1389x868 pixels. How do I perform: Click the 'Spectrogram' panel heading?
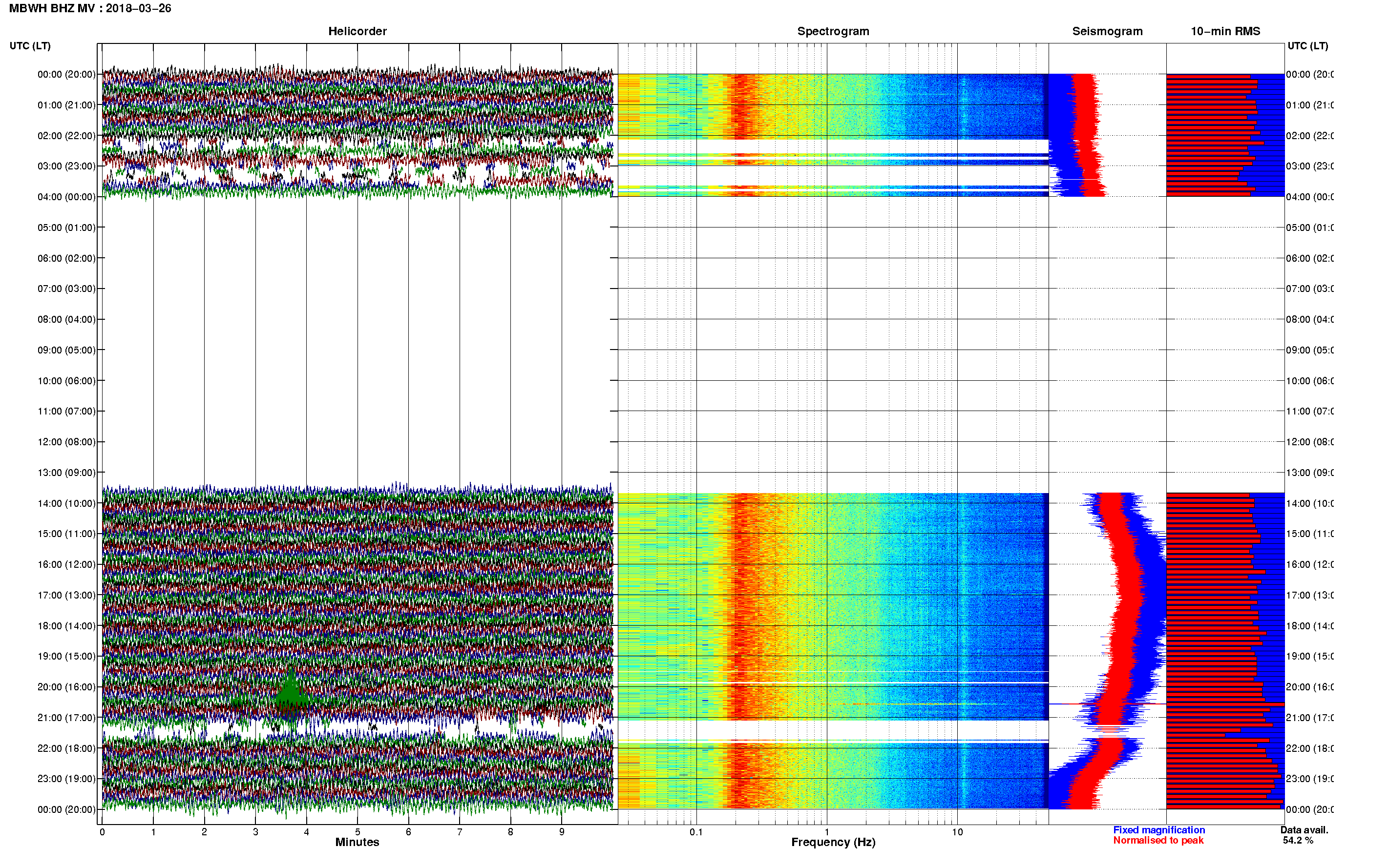(833, 31)
